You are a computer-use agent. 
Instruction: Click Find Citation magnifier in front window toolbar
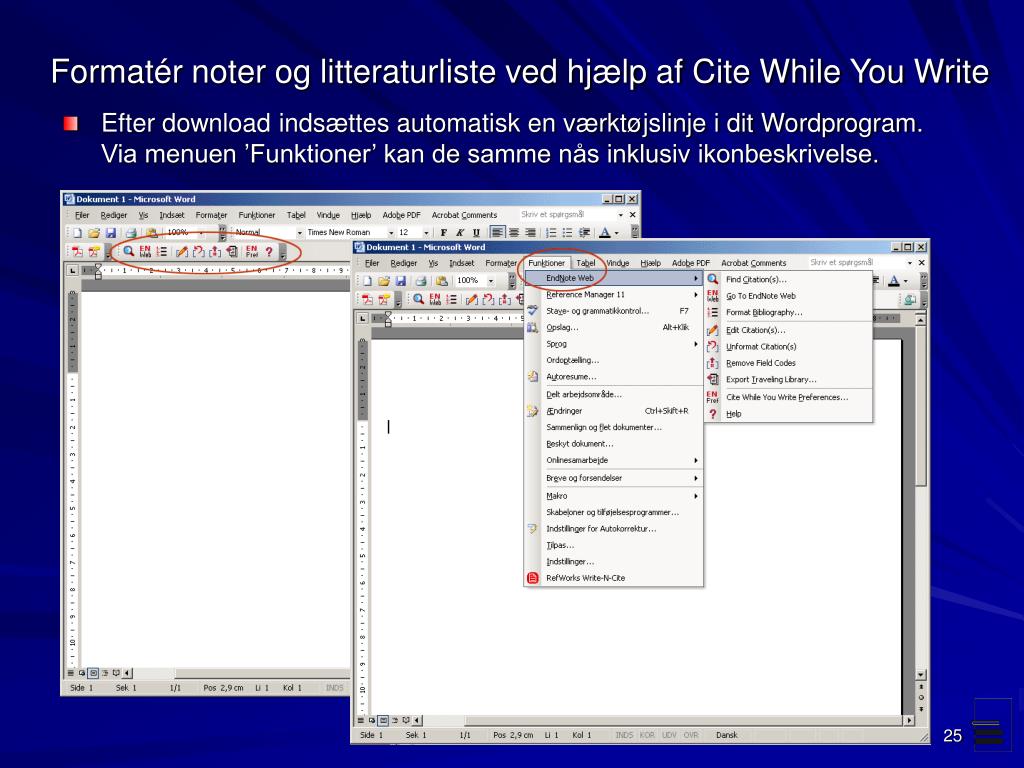coord(418,299)
